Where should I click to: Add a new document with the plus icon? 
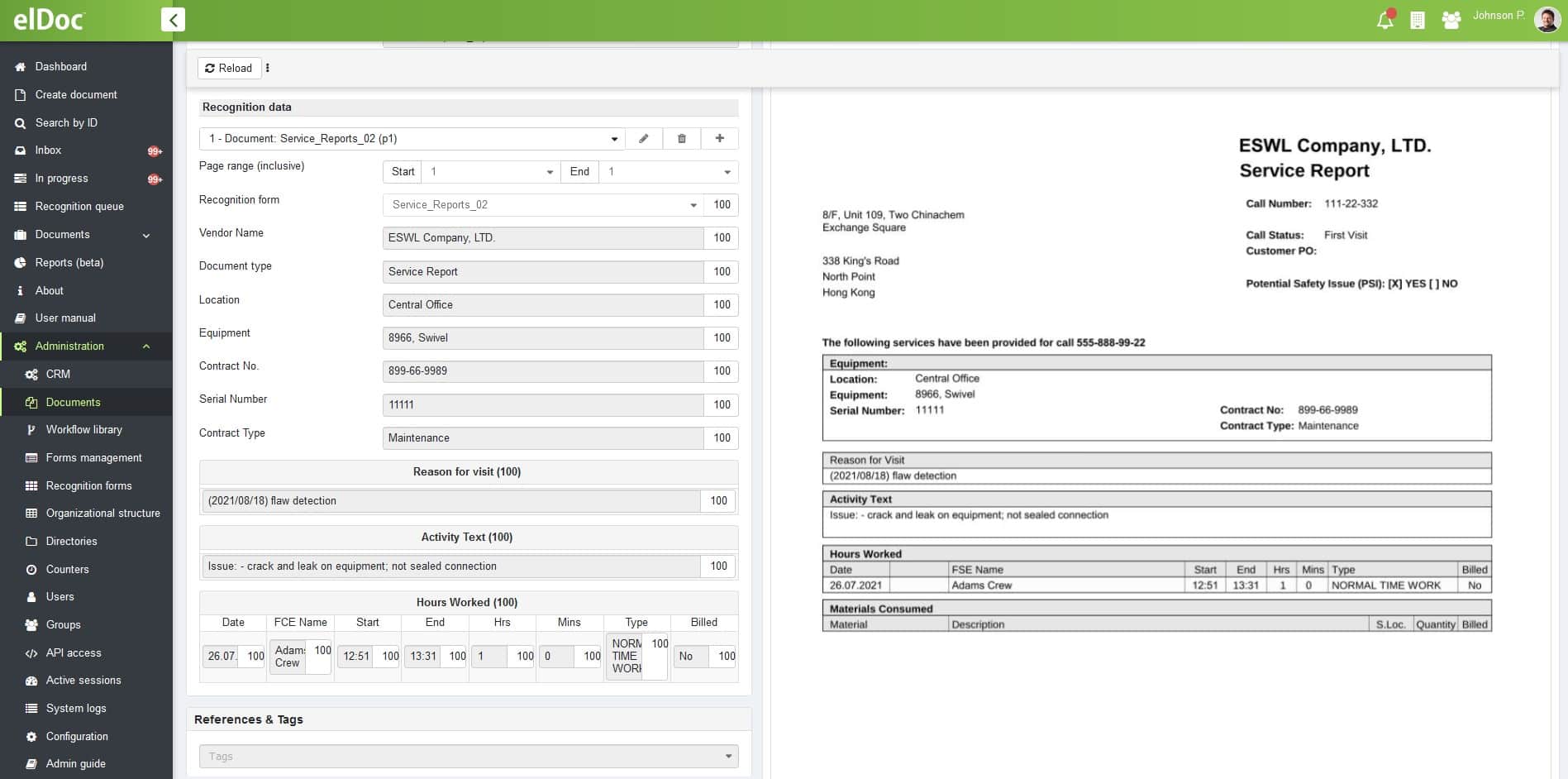(x=719, y=138)
